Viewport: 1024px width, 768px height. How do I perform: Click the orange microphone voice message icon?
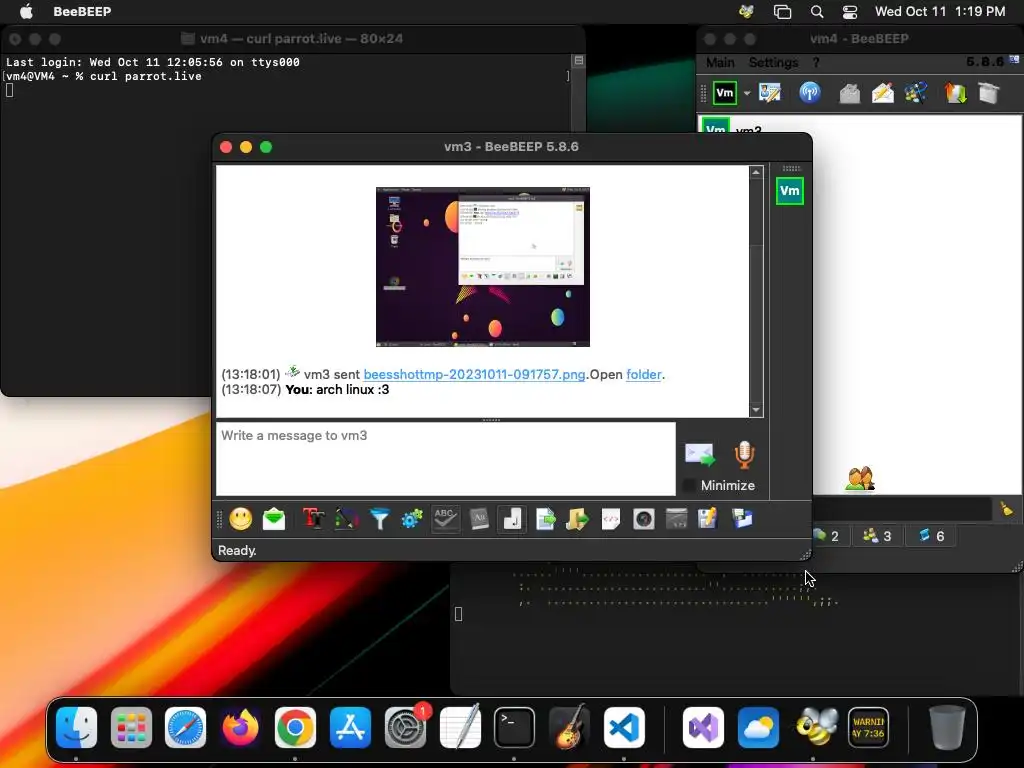pos(744,455)
